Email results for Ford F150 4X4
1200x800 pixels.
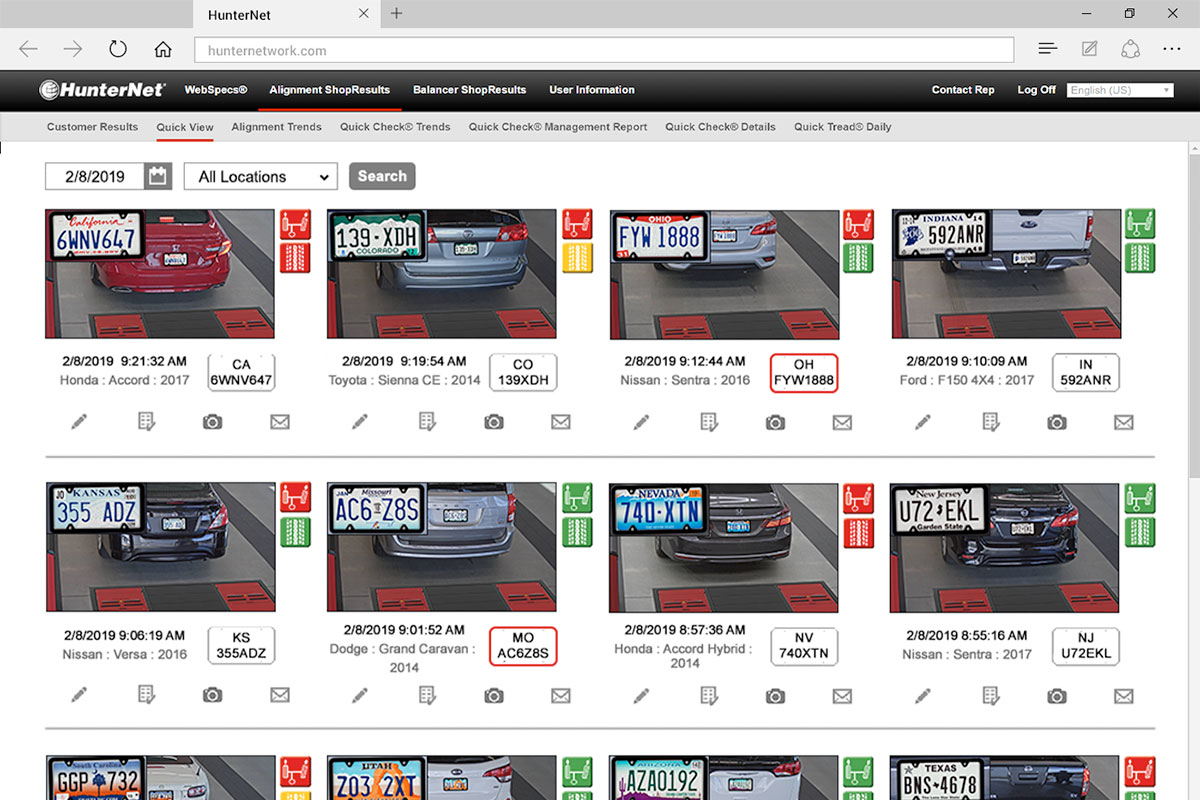coord(1124,422)
